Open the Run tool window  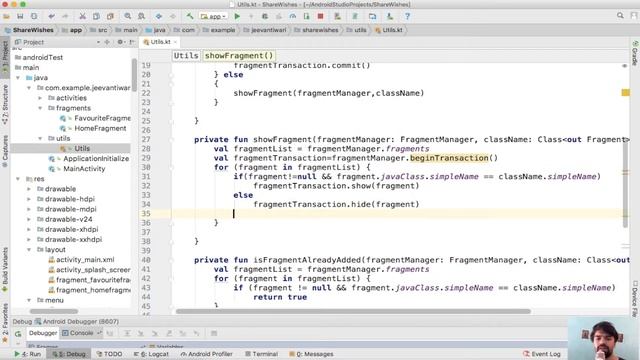(x=28, y=354)
